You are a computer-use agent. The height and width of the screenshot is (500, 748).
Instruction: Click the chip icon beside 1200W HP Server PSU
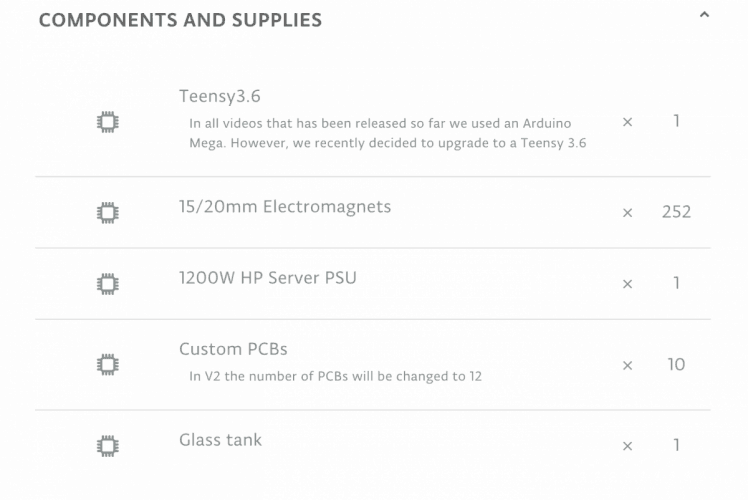(x=107, y=283)
